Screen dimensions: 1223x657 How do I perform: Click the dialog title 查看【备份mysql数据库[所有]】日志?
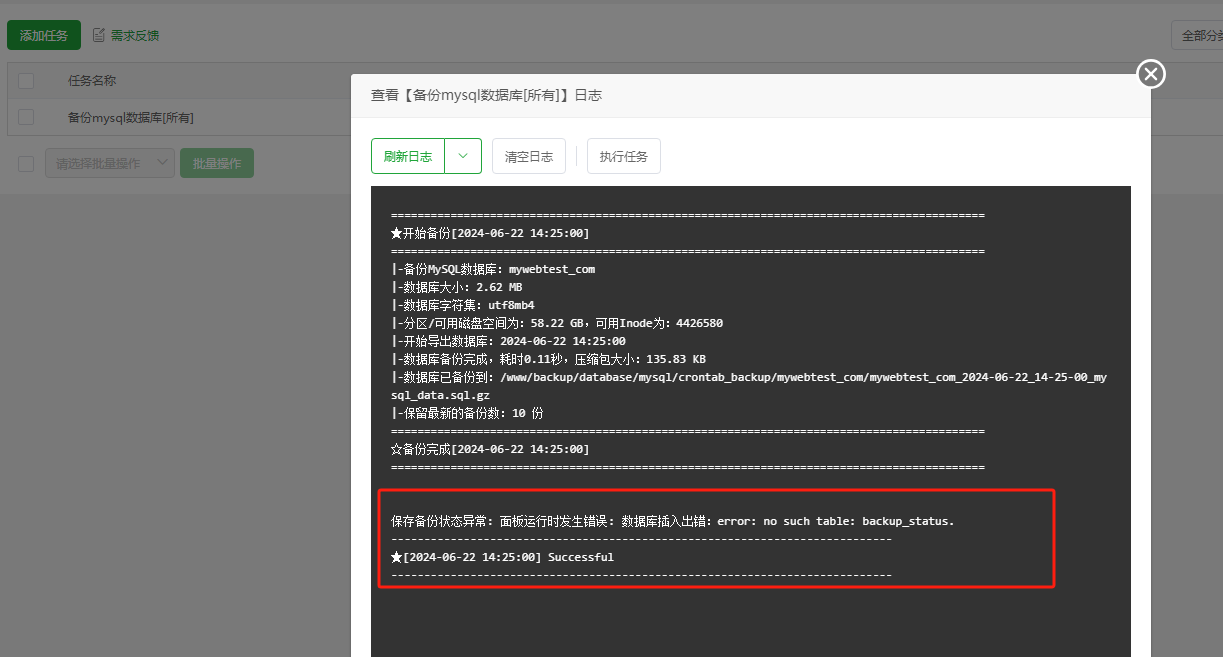pos(486,95)
